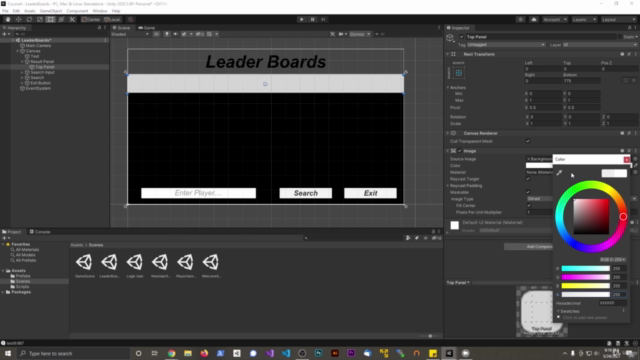The image size is (640, 360).
Task: Open the Layers dropdown
Action: (x=584, y=20)
